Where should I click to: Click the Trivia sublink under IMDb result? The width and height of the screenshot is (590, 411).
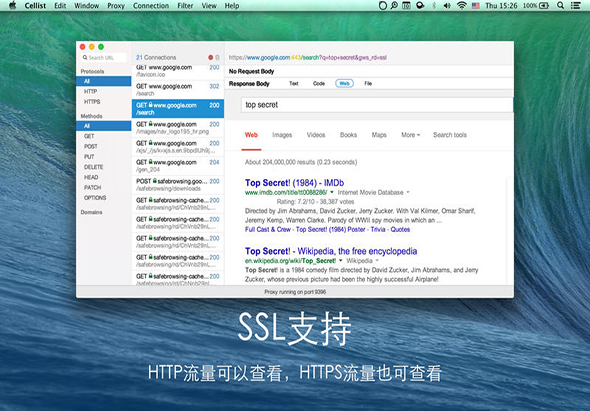pos(378,229)
